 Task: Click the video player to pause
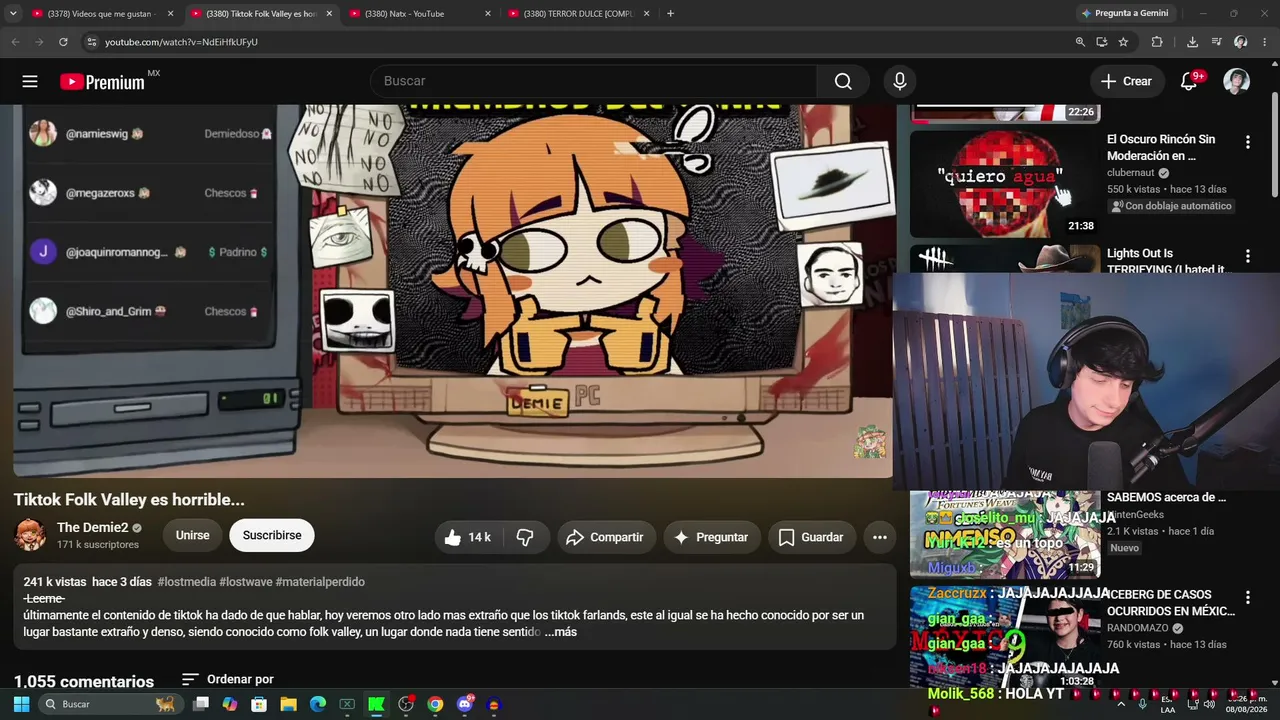pos(452,290)
